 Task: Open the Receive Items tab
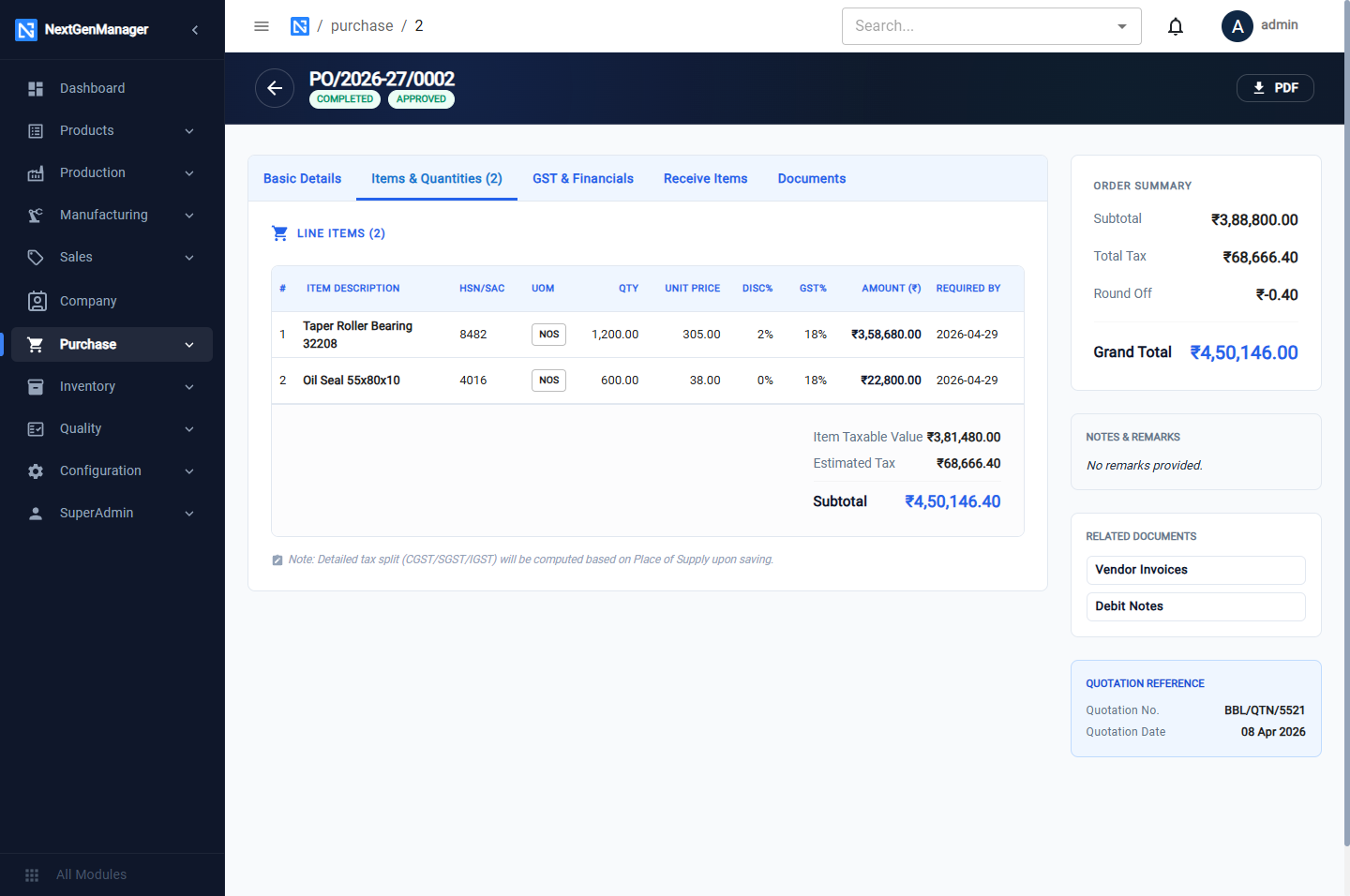pos(706,178)
